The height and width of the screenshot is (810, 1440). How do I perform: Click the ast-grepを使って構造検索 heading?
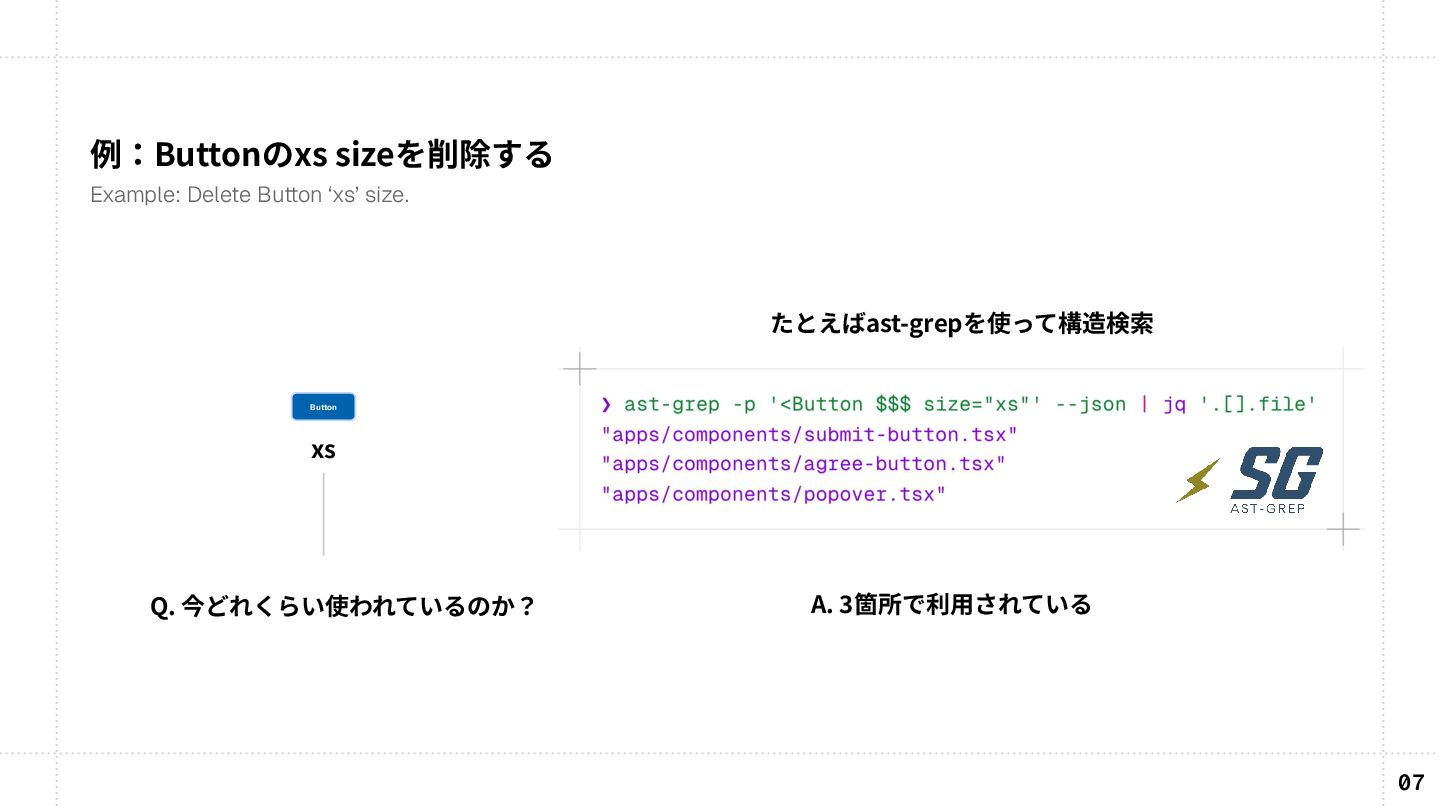pyautogui.click(x=962, y=324)
